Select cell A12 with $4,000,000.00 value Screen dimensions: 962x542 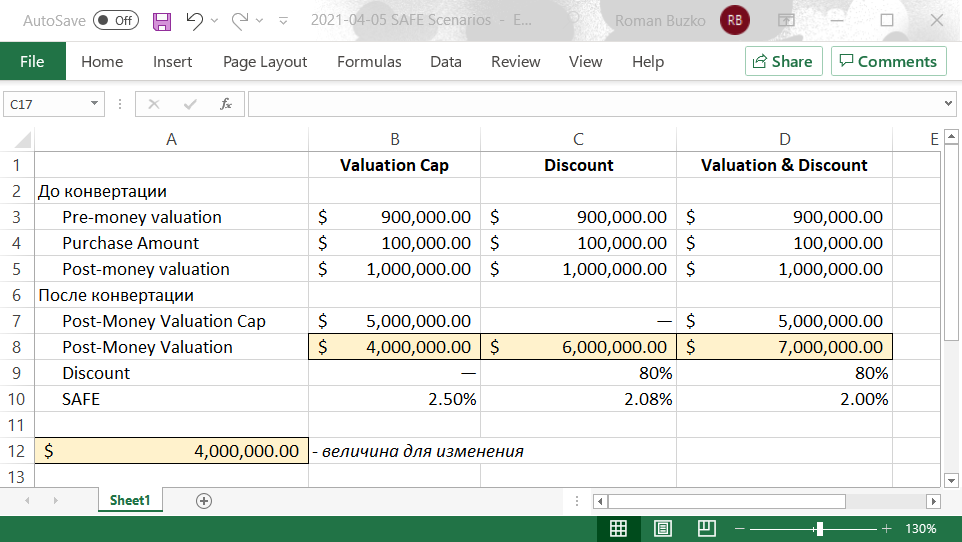tap(171, 451)
